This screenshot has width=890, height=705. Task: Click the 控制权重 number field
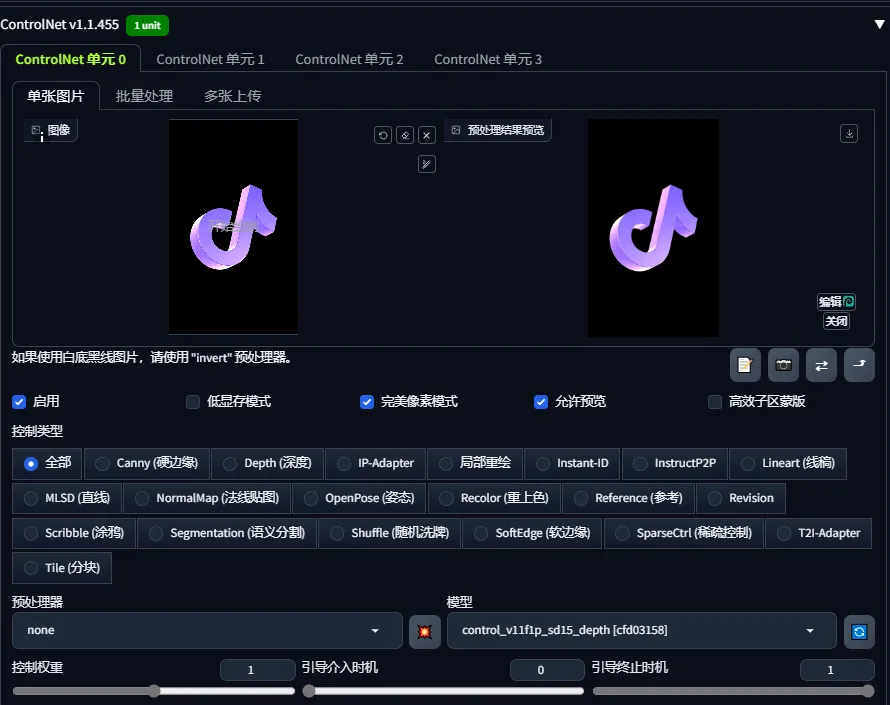257,670
